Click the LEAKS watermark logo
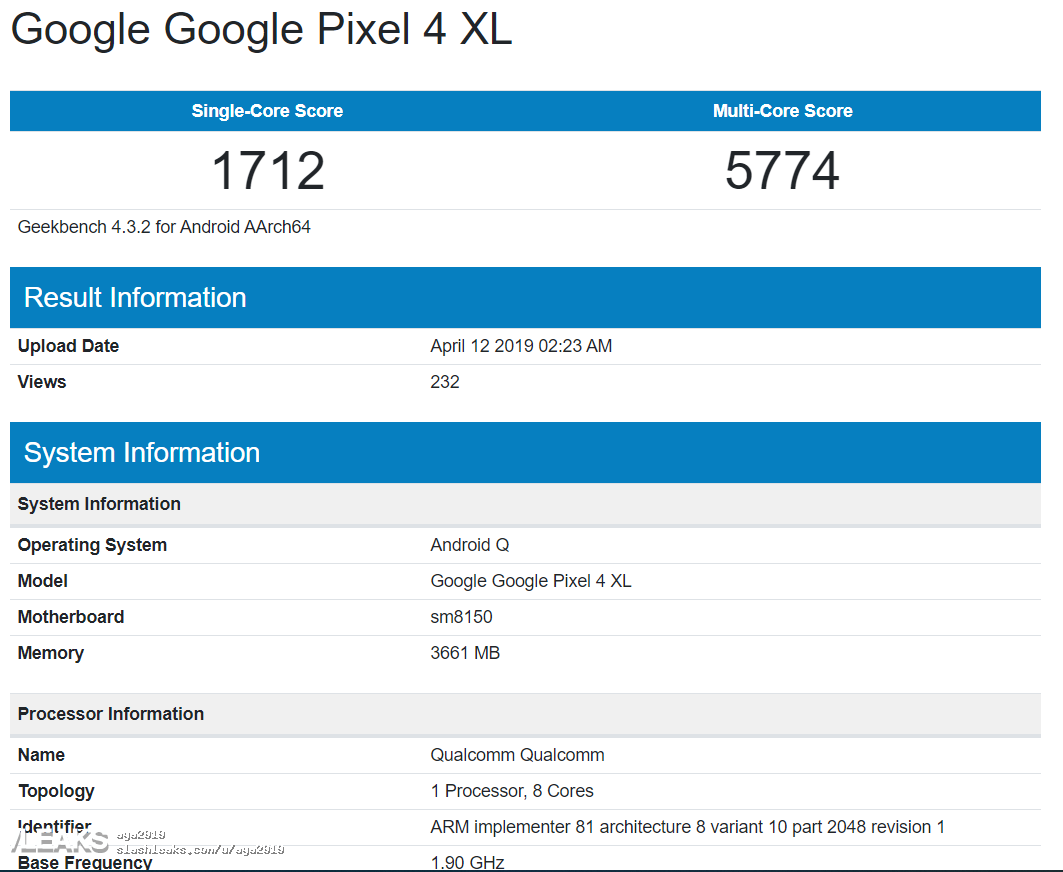The height and width of the screenshot is (872, 1063). click(x=58, y=842)
